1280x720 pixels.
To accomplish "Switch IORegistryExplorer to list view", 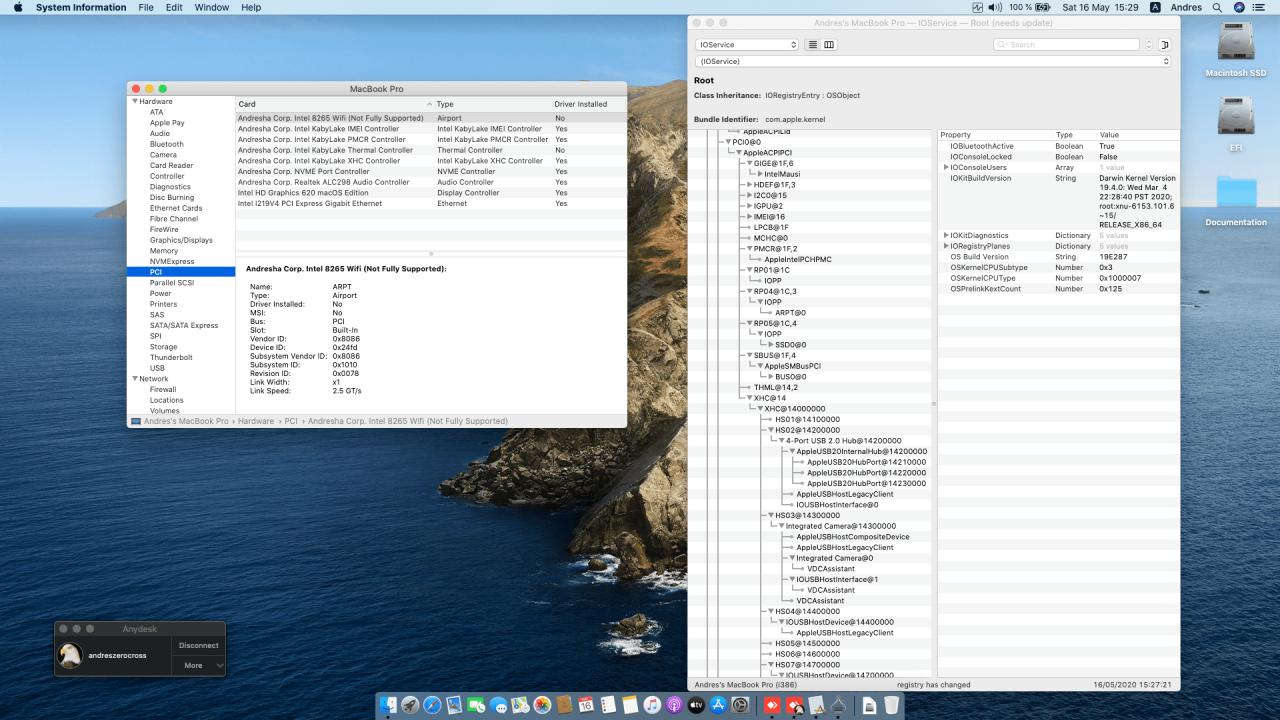I will 812,45.
